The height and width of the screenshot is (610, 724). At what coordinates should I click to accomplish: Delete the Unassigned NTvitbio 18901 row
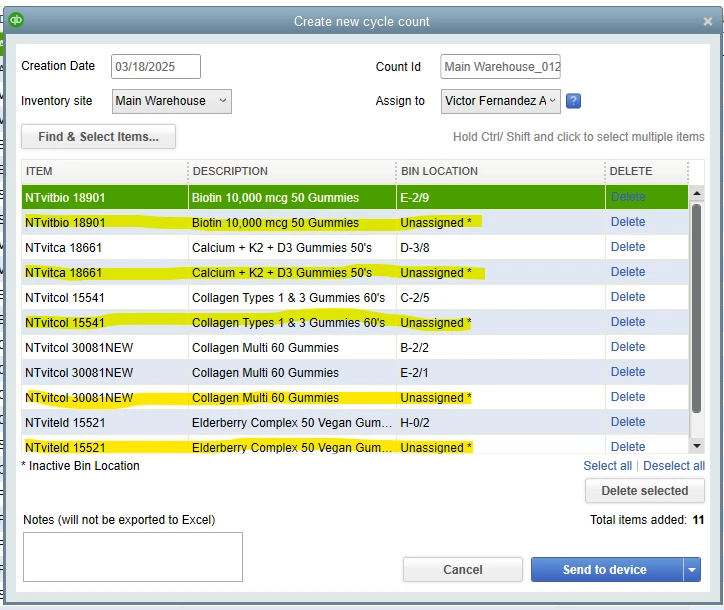(627, 222)
